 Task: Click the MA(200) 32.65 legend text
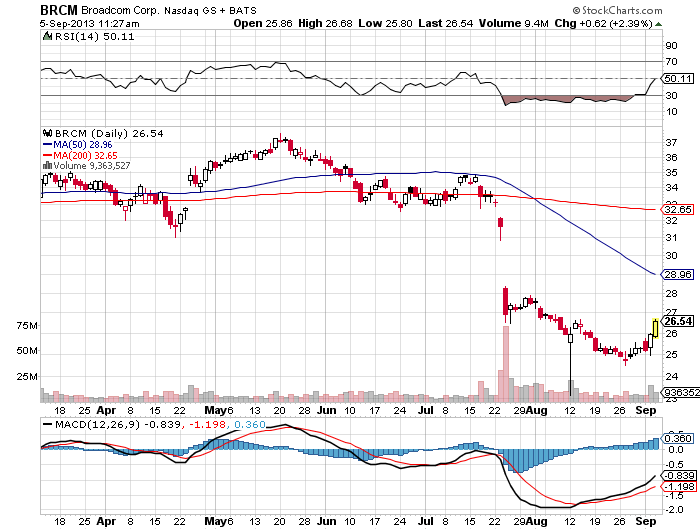click(85, 155)
